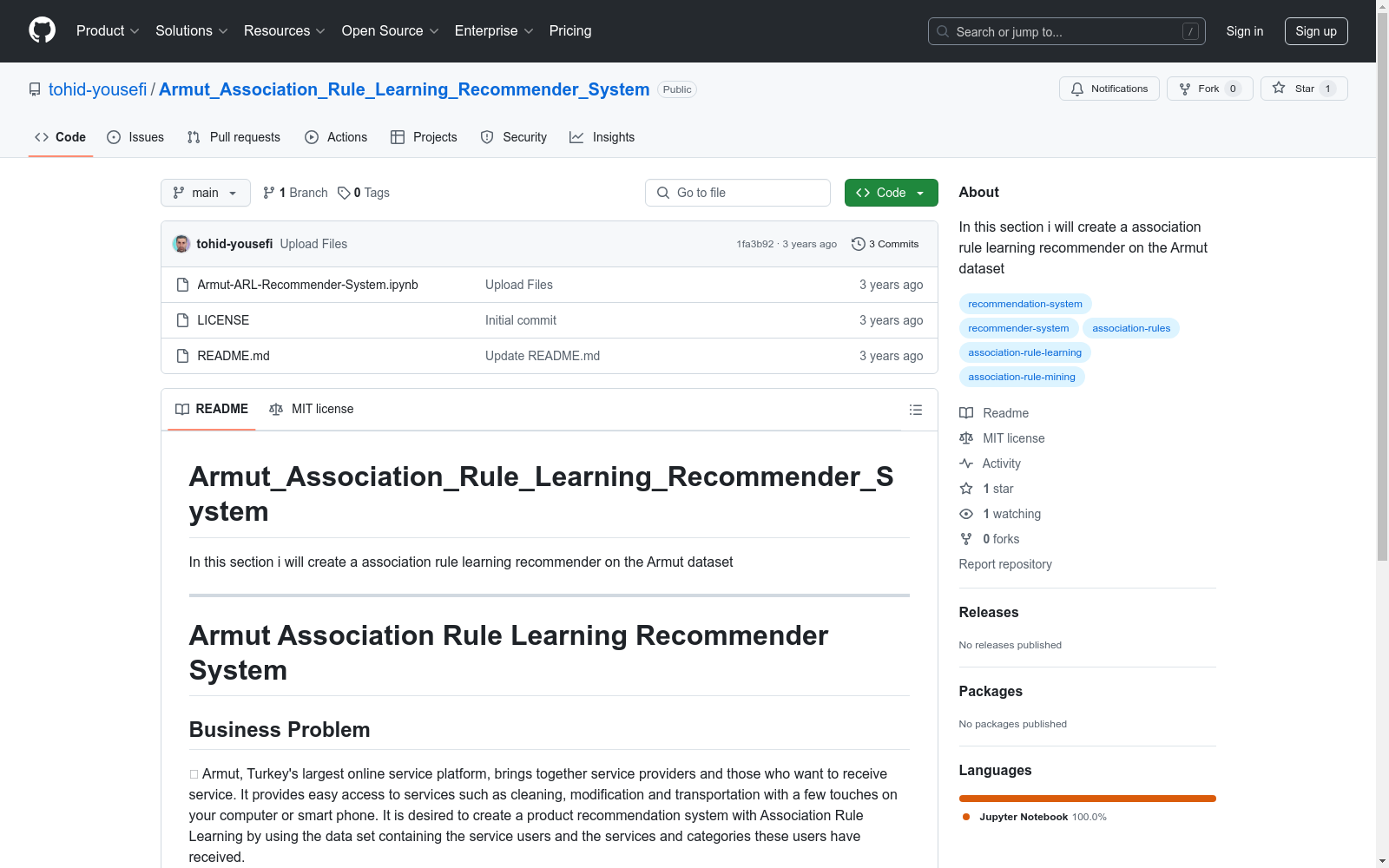This screenshot has width=1389, height=868.
Task: Select the MIT license tab in file viewer
Action: pyautogui.click(x=312, y=409)
